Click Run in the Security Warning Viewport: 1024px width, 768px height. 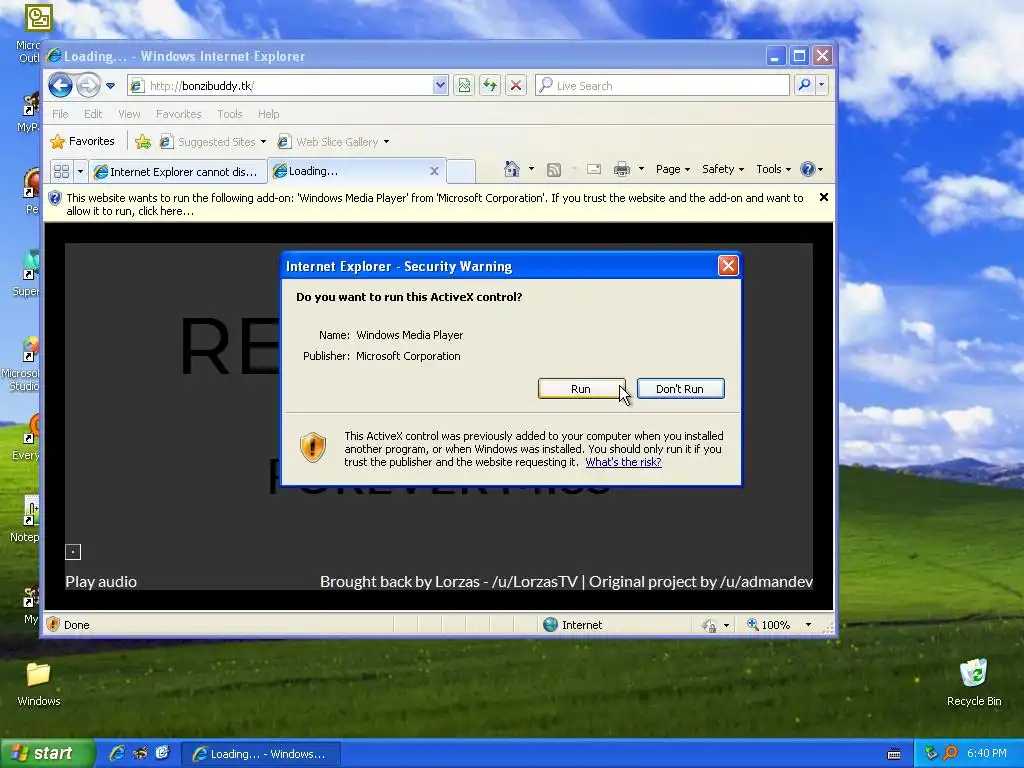tap(581, 389)
